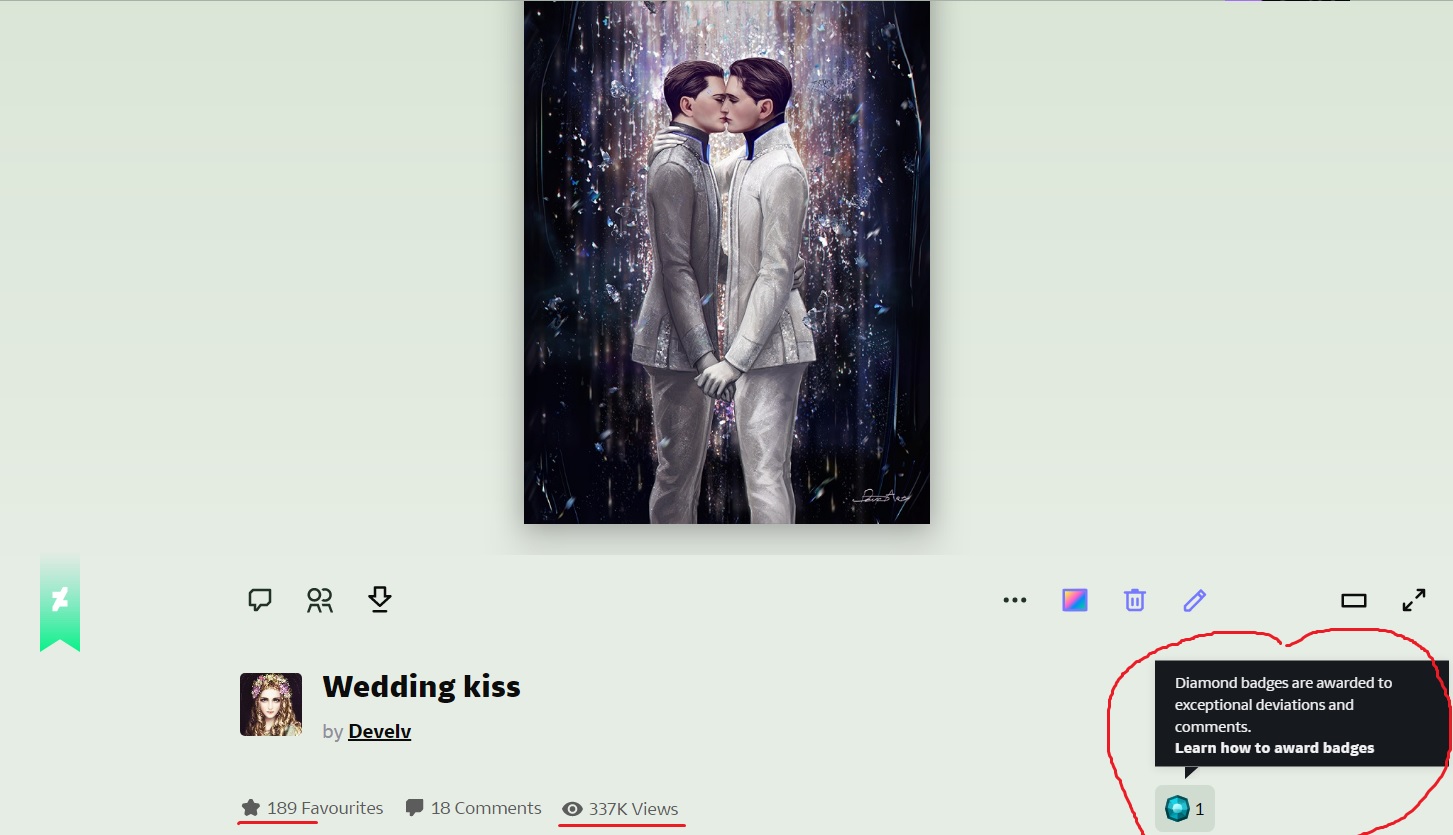Click the 337K Views counter
Image resolution: width=1453 pixels, height=835 pixels.
click(620, 809)
